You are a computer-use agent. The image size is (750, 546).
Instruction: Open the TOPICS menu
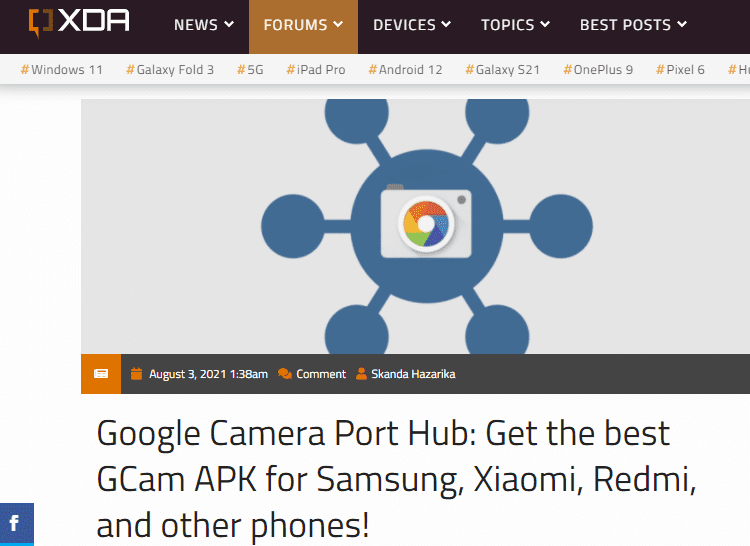tap(515, 25)
